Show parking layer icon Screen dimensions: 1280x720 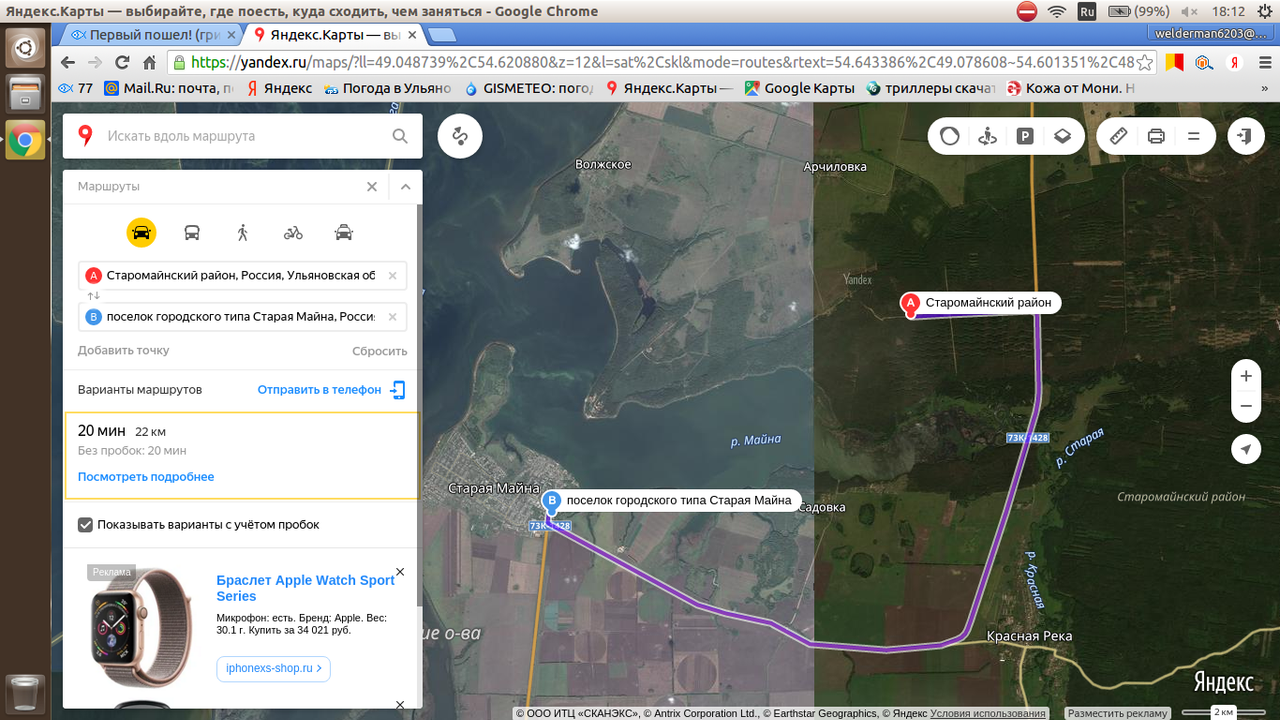point(1025,136)
